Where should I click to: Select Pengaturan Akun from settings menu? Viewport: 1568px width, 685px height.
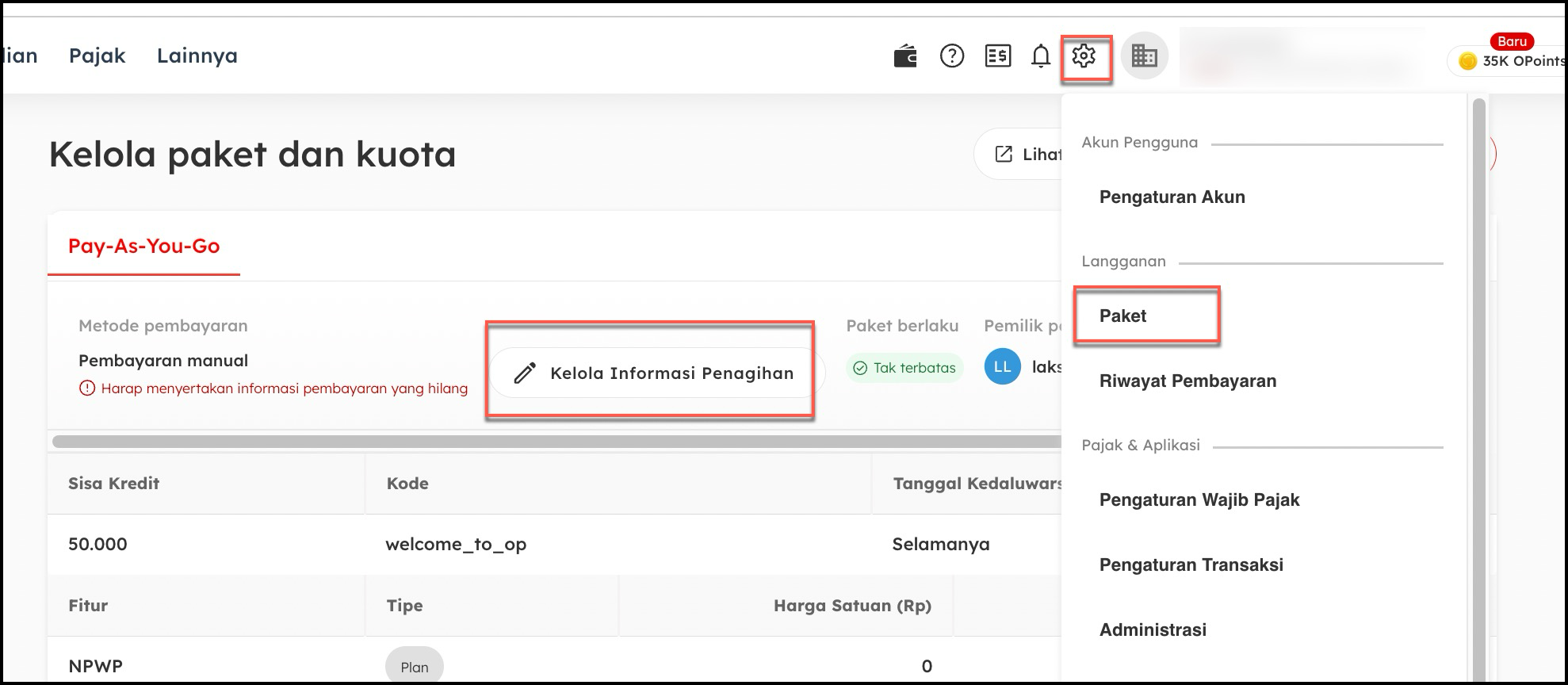point(1172,197)
